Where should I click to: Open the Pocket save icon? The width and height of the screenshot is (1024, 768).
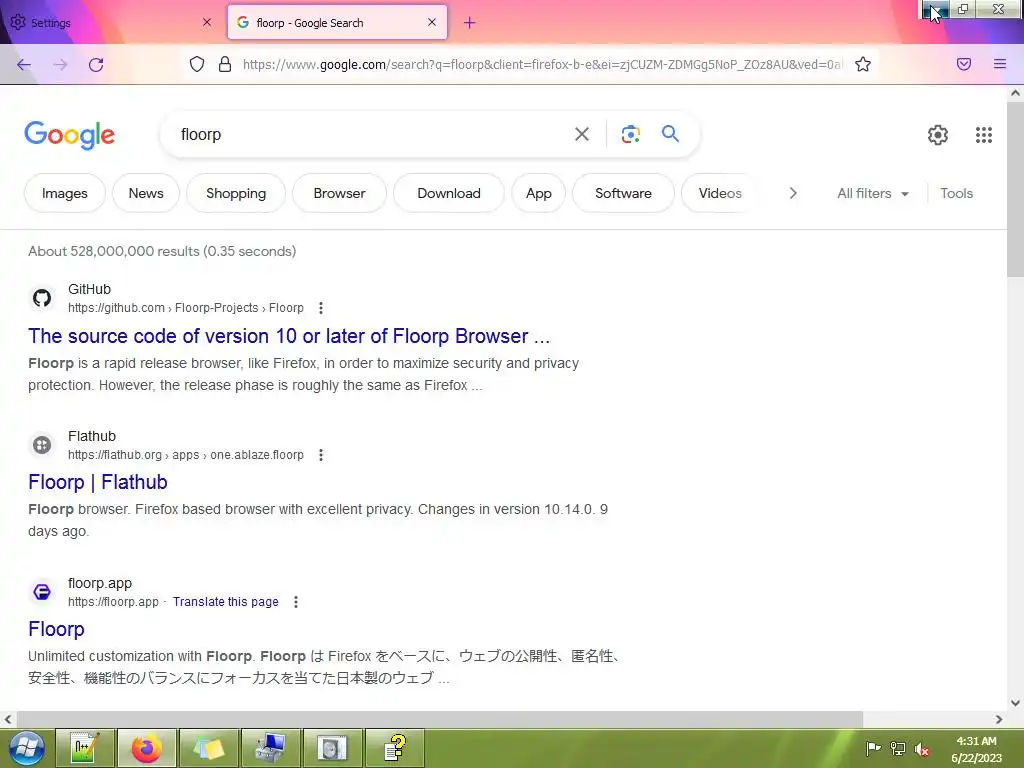[964, 64]
